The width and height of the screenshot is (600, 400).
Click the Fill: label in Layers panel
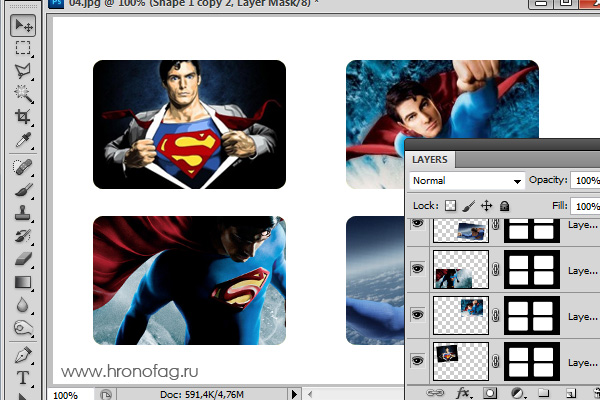coord(559,206)
